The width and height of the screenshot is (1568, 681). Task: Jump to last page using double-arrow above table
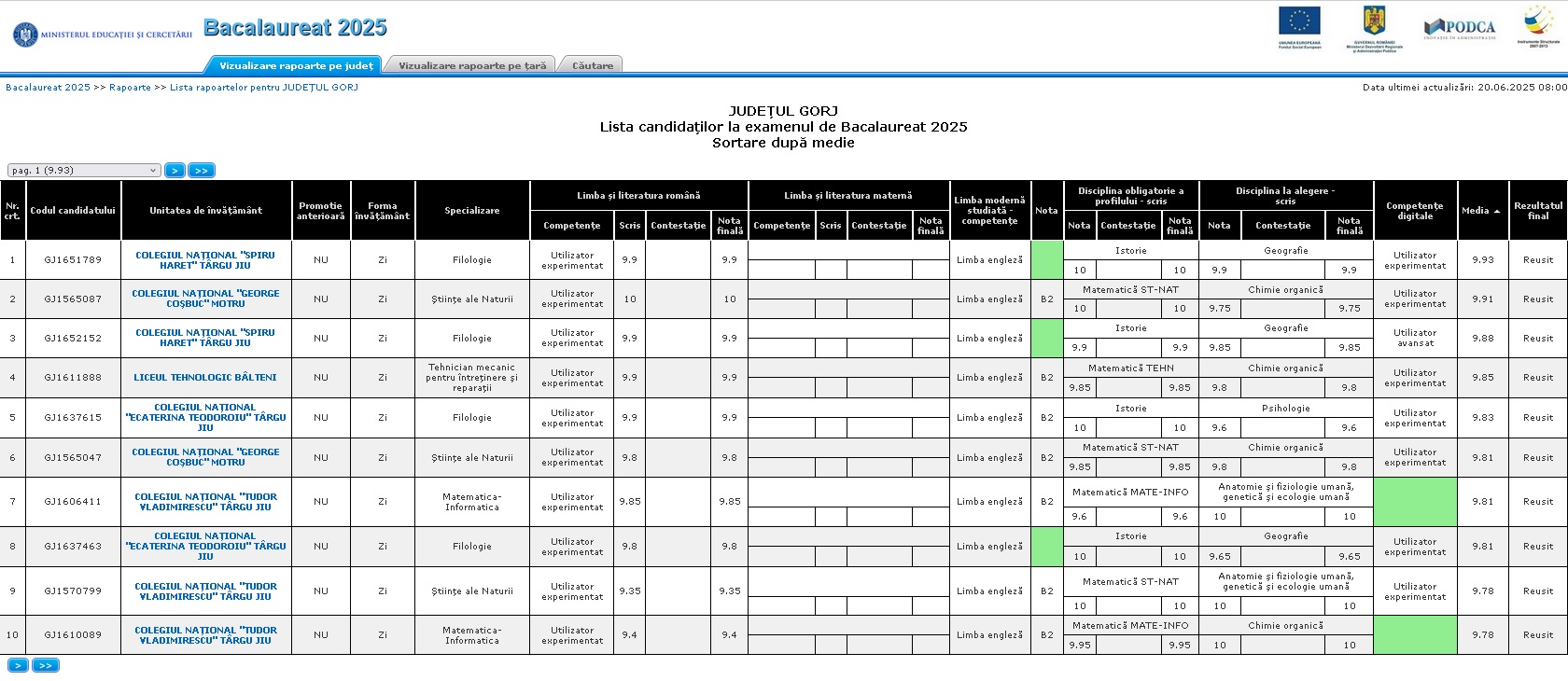coord(202,171)
